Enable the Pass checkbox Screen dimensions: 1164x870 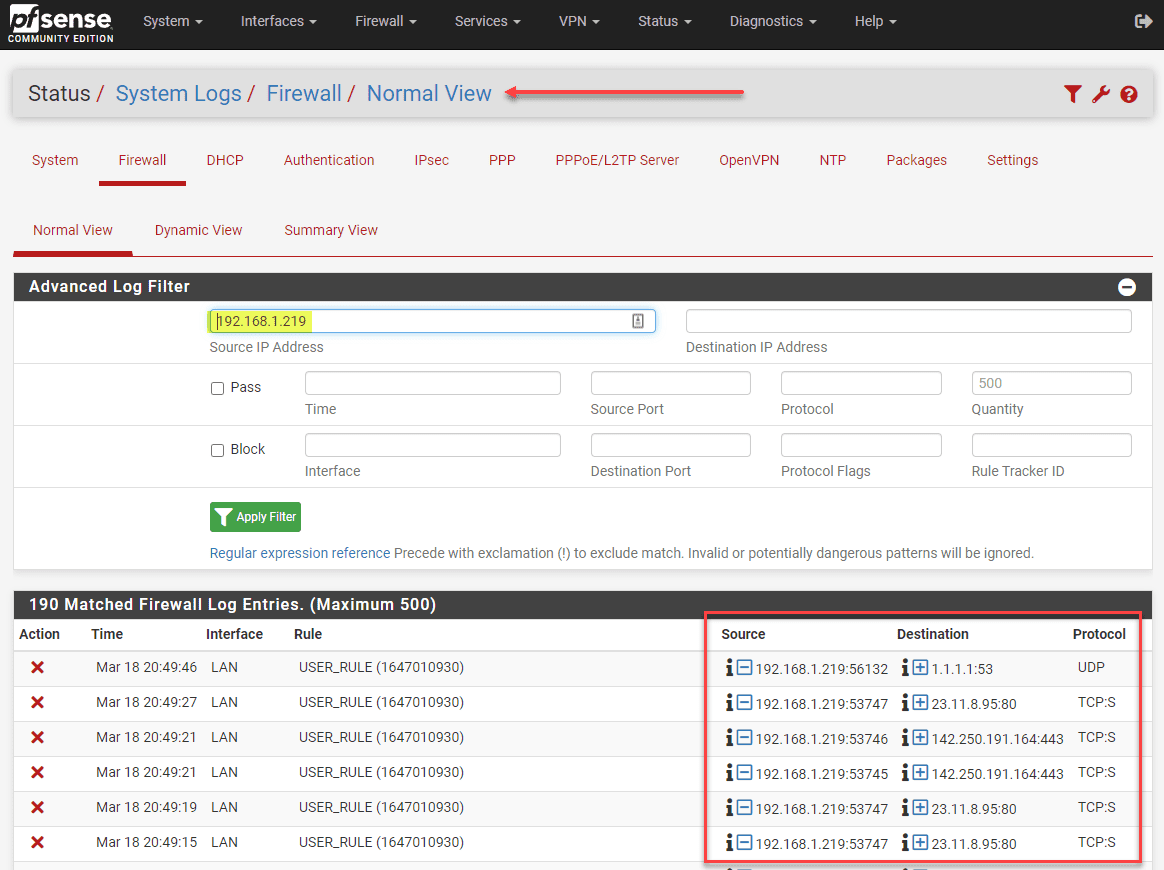tap(217, 388)
